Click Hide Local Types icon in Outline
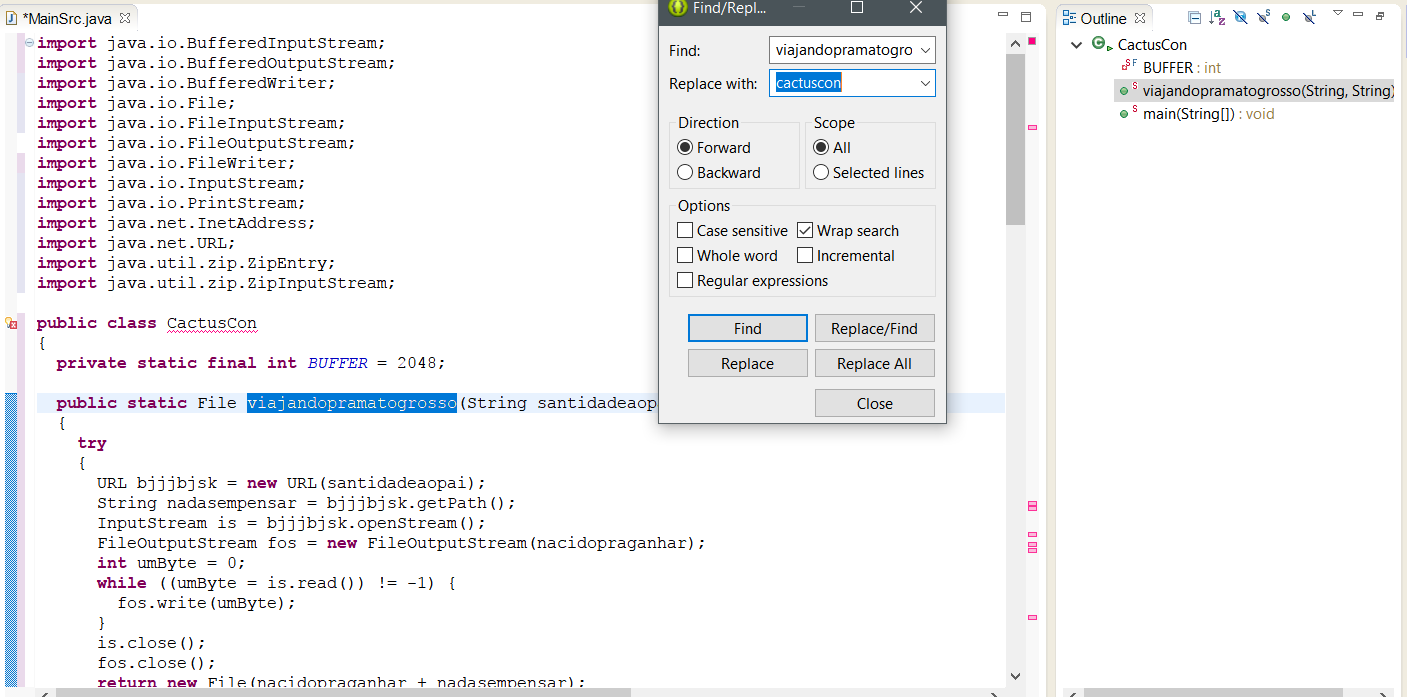The width and height of the screenshot is (1407, 697). click(1309, 18)
